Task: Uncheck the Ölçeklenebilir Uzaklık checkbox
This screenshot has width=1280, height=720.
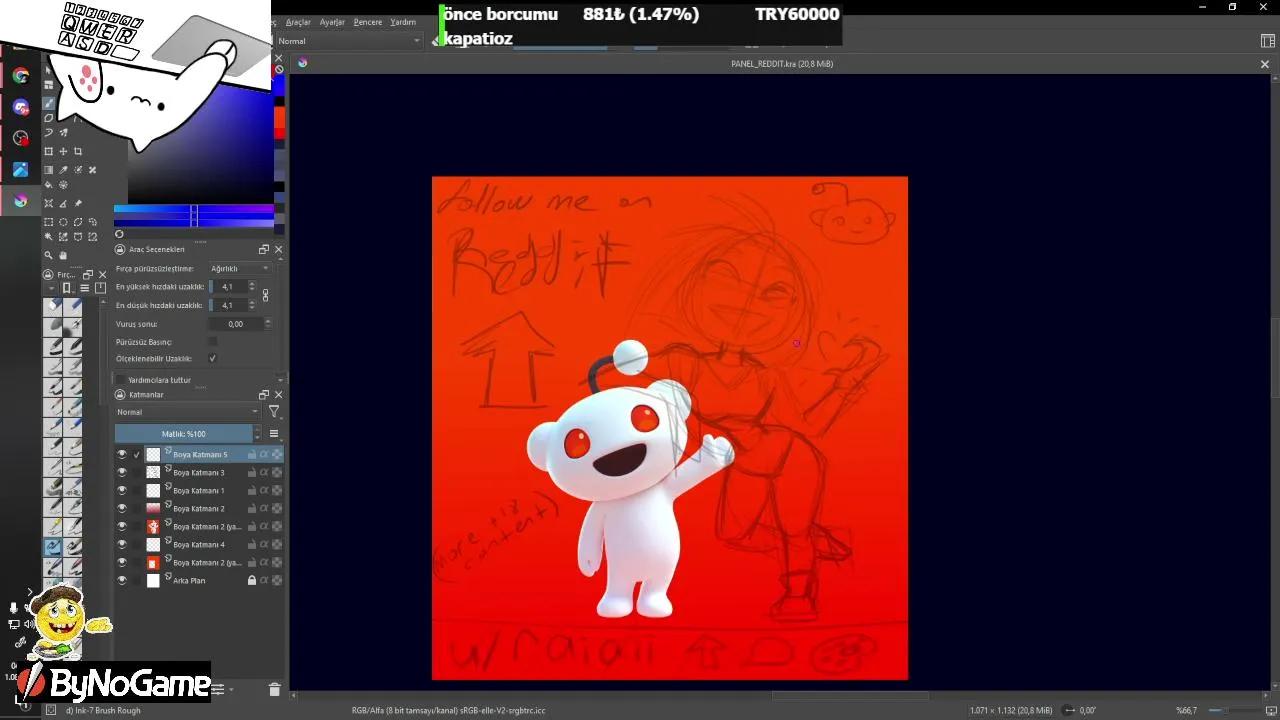Action: 212,358
